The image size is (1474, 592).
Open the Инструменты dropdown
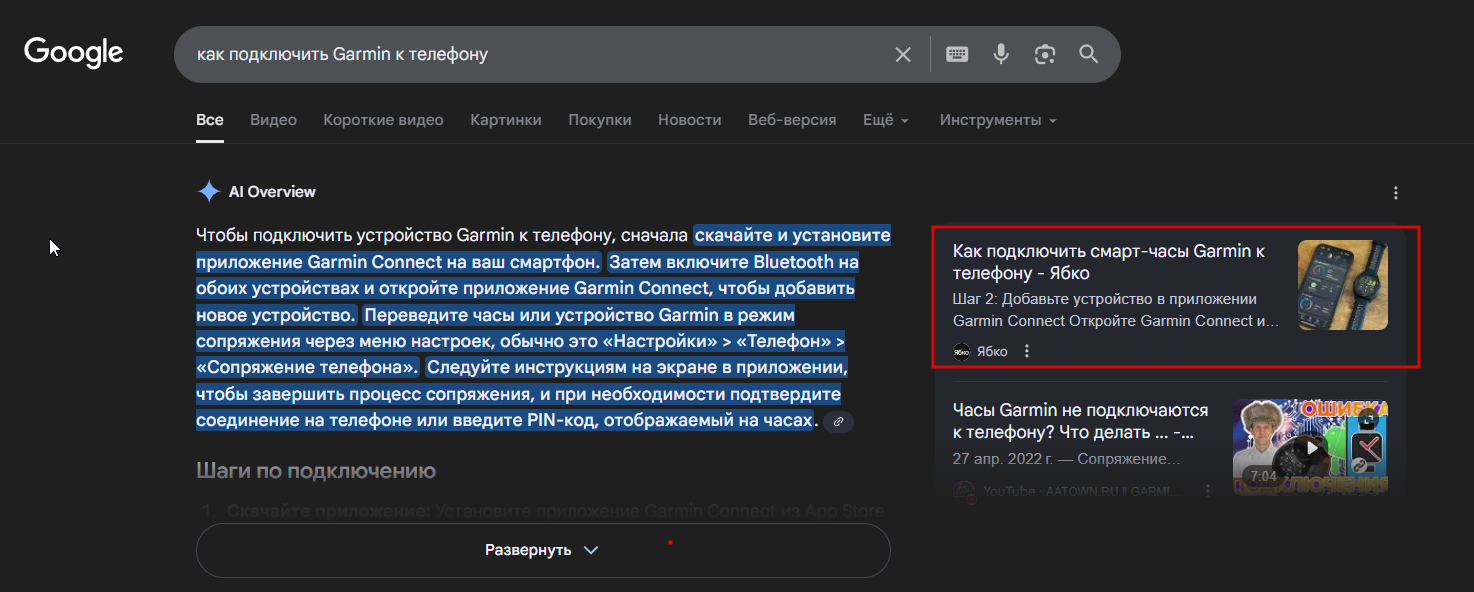(998, 120)
